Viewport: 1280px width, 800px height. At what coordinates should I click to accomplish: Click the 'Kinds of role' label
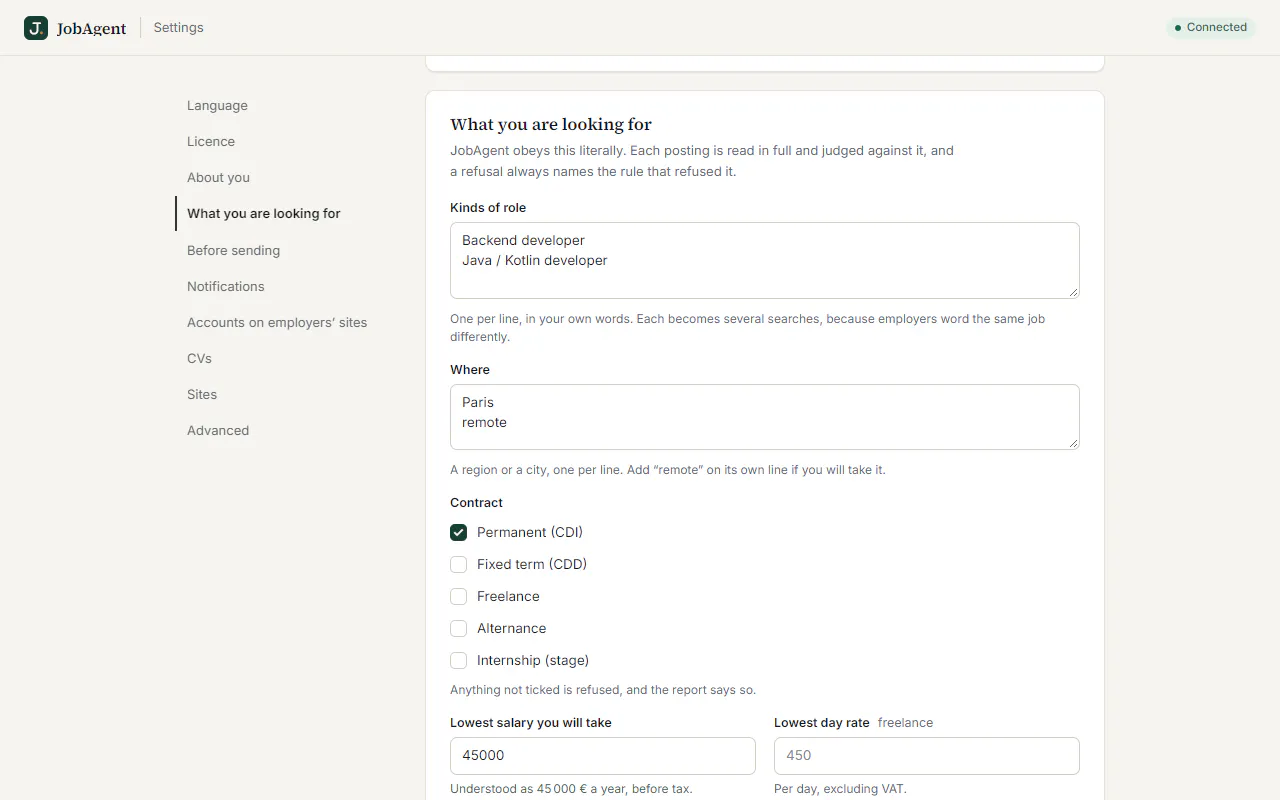pyautogui.click(x=488, y=207)
